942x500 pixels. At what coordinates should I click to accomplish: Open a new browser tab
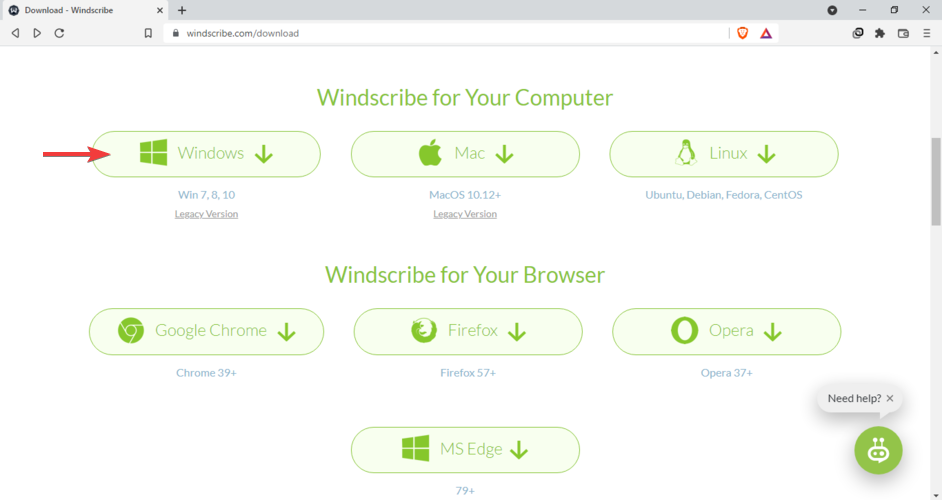click(182, 10)
